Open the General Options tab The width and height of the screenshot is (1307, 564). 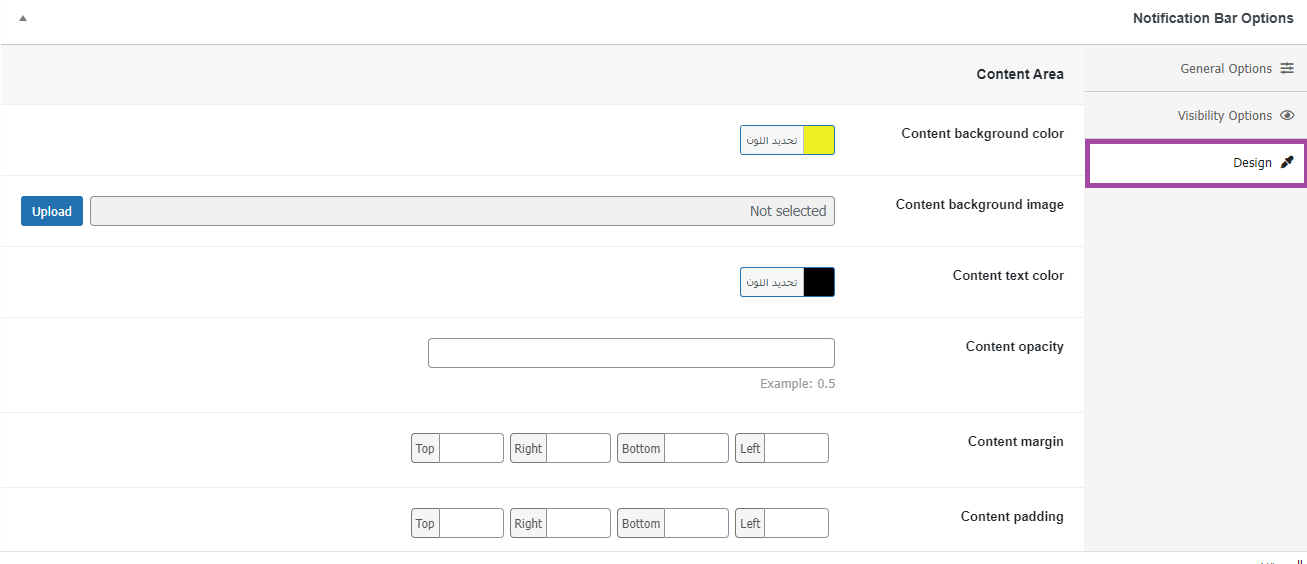[x=1225, y=69]
